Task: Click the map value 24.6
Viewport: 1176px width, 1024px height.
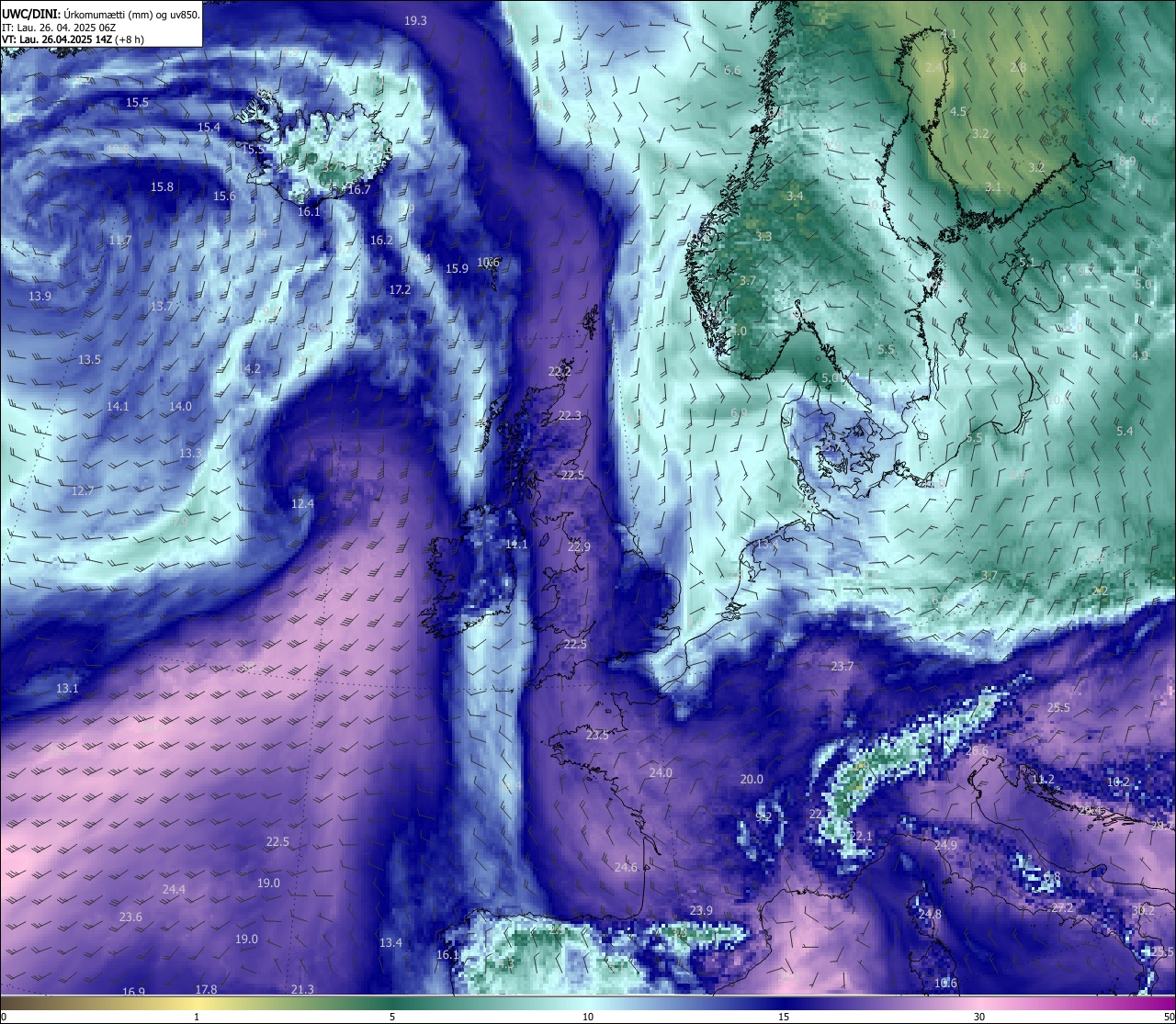Action: click(626, 867)
